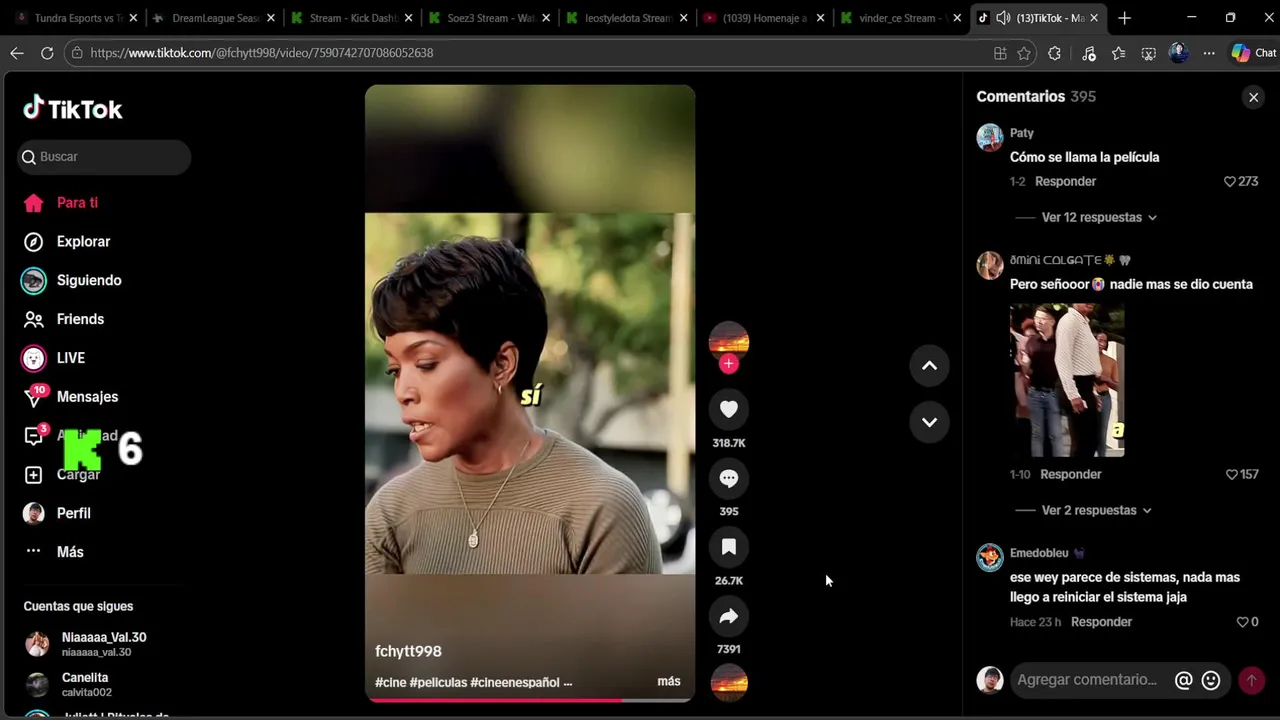The height and width of the screenshot is (720, 1280).
Task: Open the Explorar page
Action: tap(66, 242)
